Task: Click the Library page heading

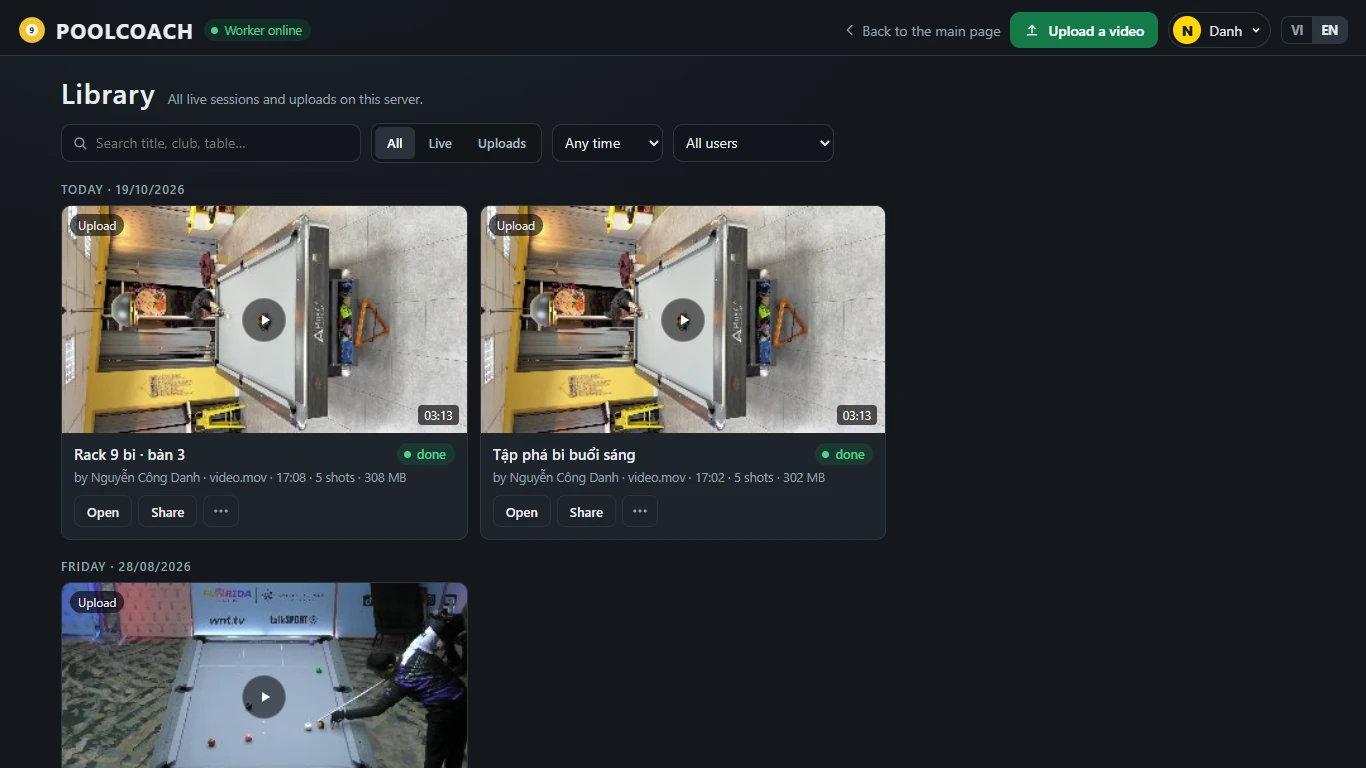Action: pyautogui.click(x=108, y=94)
